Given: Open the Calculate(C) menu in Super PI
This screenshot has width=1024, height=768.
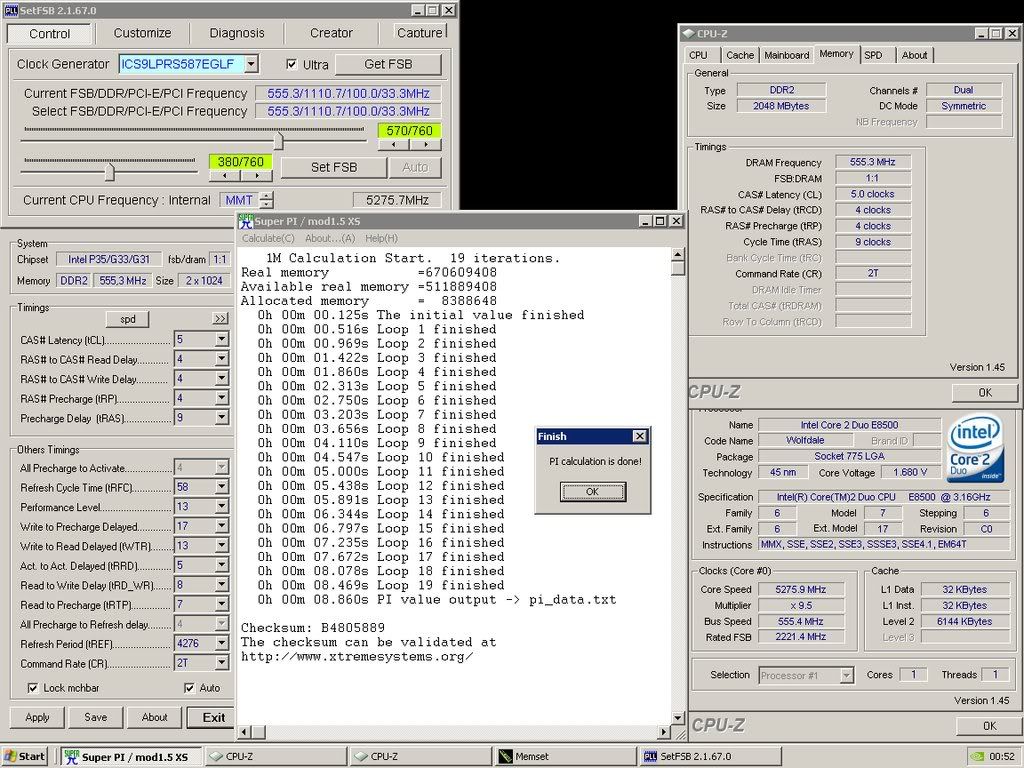Looking at the screenshot, I should coord(268,238).
